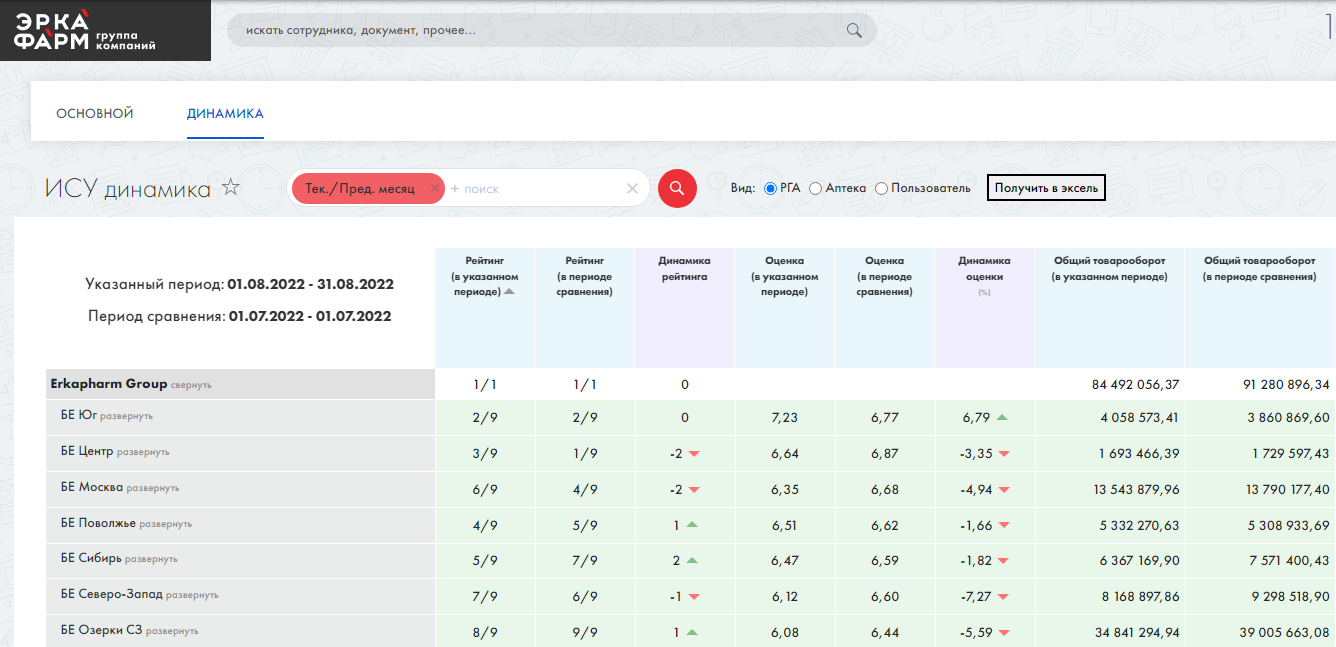This screenshot has width=1336, height=647.
Task: Remove the Тек./Пред. месяц filter tag
Action: coord(434,188)
